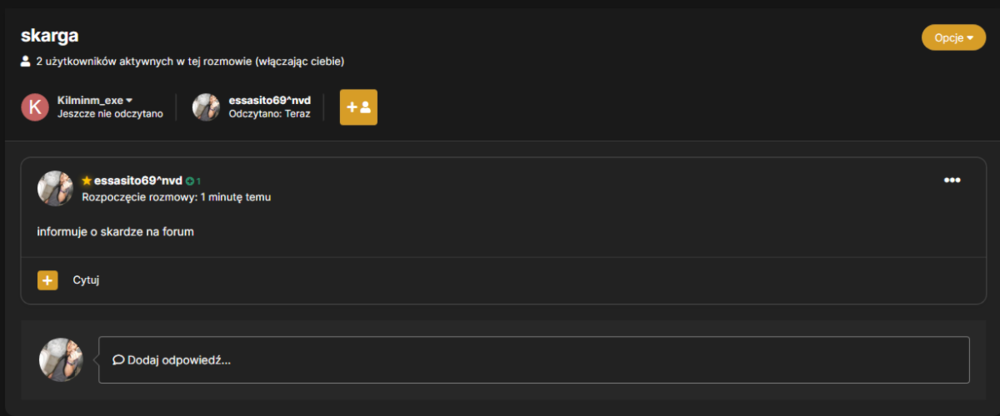Click essasito69^nvd name in participants list
Image resolution: width=1000 pixels, height=416 pixels.
pos(270,100)
